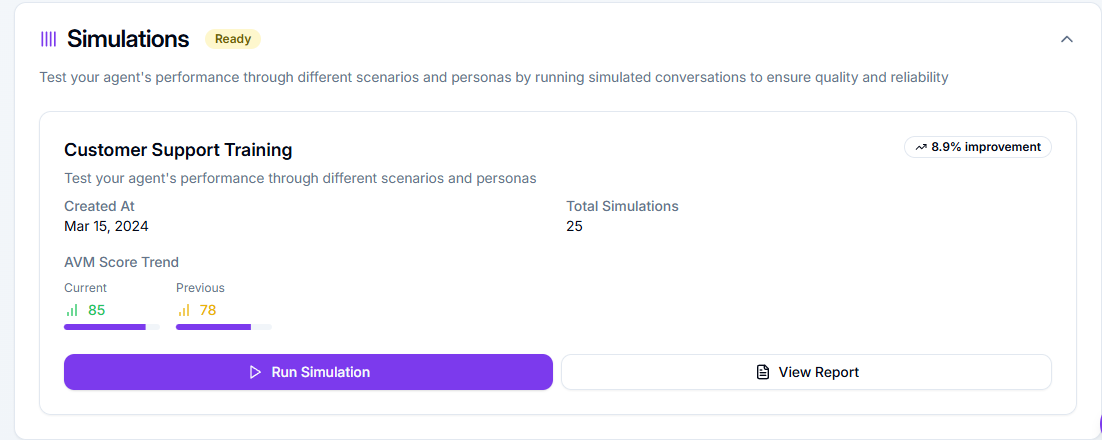Click the Total Simulations value 25
Image resolution: width=1102 pixels, height=440 pixels.
(x=574, y=226)
